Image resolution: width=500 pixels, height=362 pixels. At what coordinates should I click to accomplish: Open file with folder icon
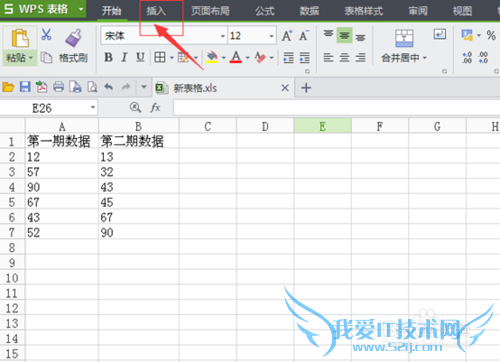[8, 87]
